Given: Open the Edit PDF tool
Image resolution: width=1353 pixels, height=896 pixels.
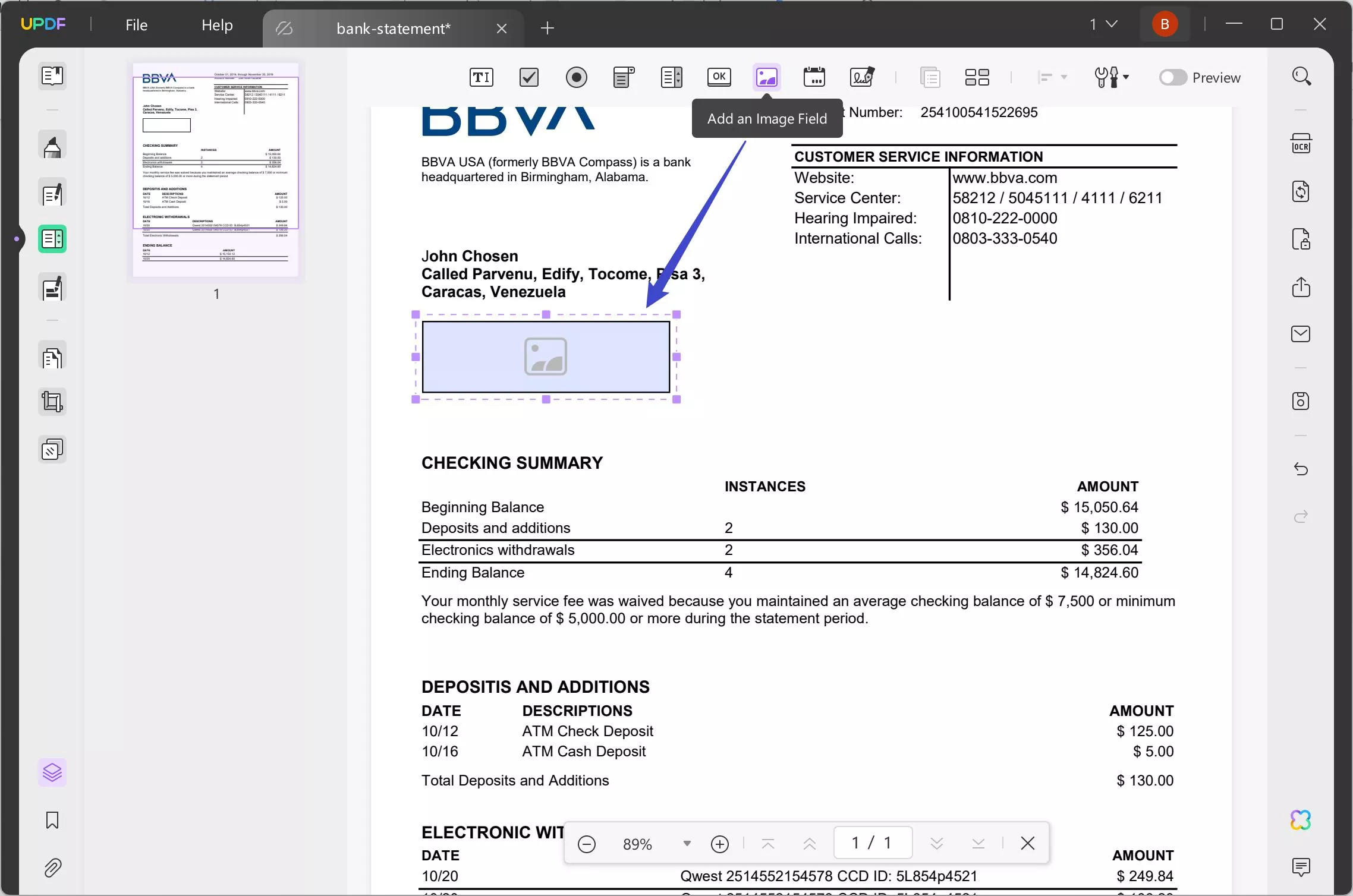Looking at the screenshot, I should [52, 193].
